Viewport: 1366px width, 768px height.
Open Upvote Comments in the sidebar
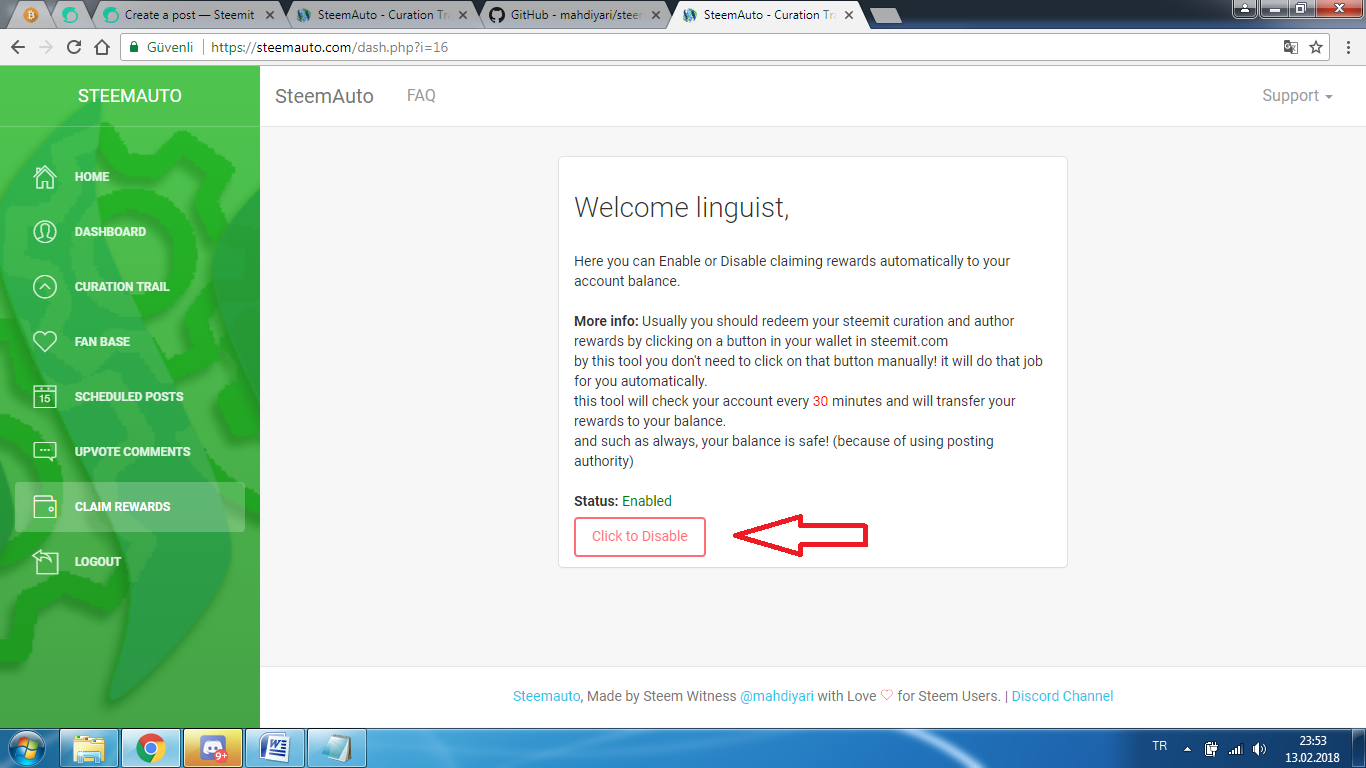tap(130, 452)
